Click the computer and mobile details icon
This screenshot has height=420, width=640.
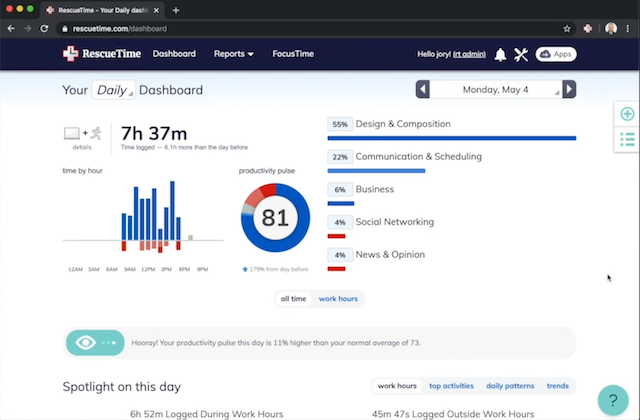pyautogui.click(x=82, y=138)
